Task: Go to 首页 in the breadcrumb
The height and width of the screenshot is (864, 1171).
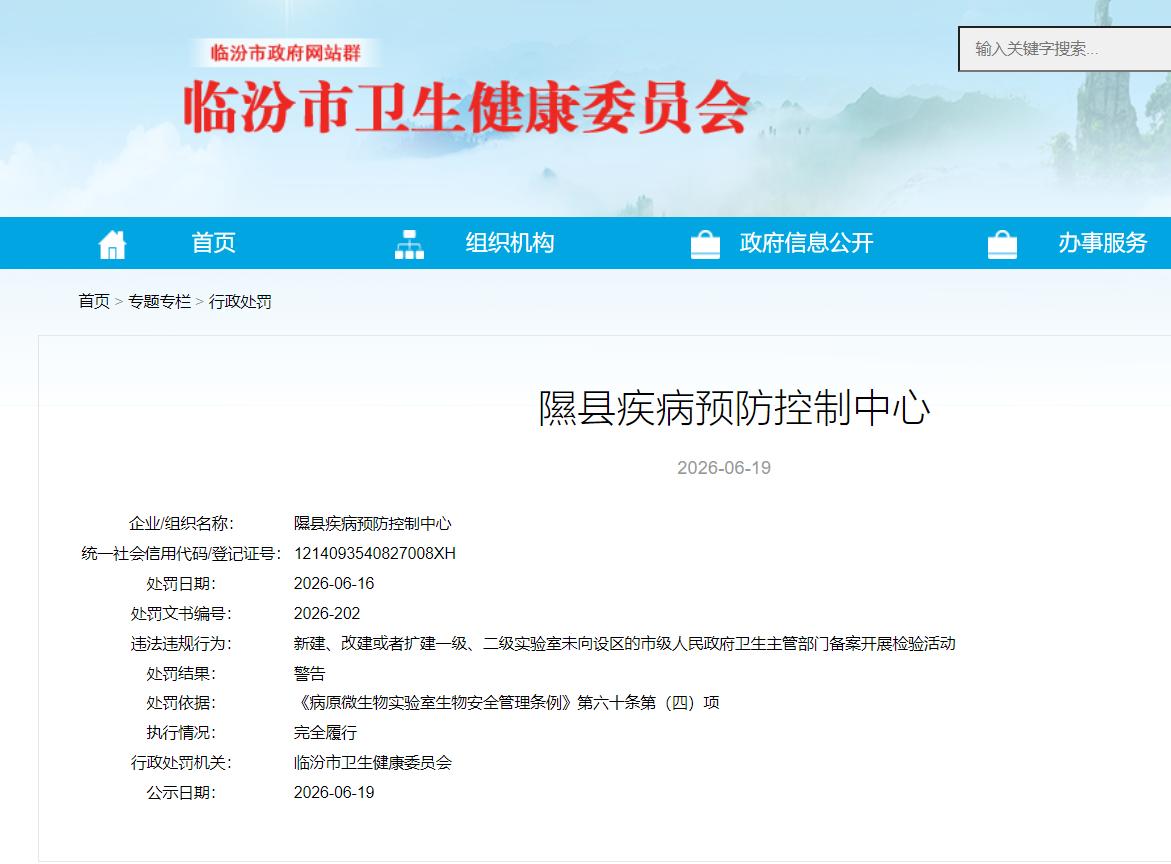Action: (94, 301)
